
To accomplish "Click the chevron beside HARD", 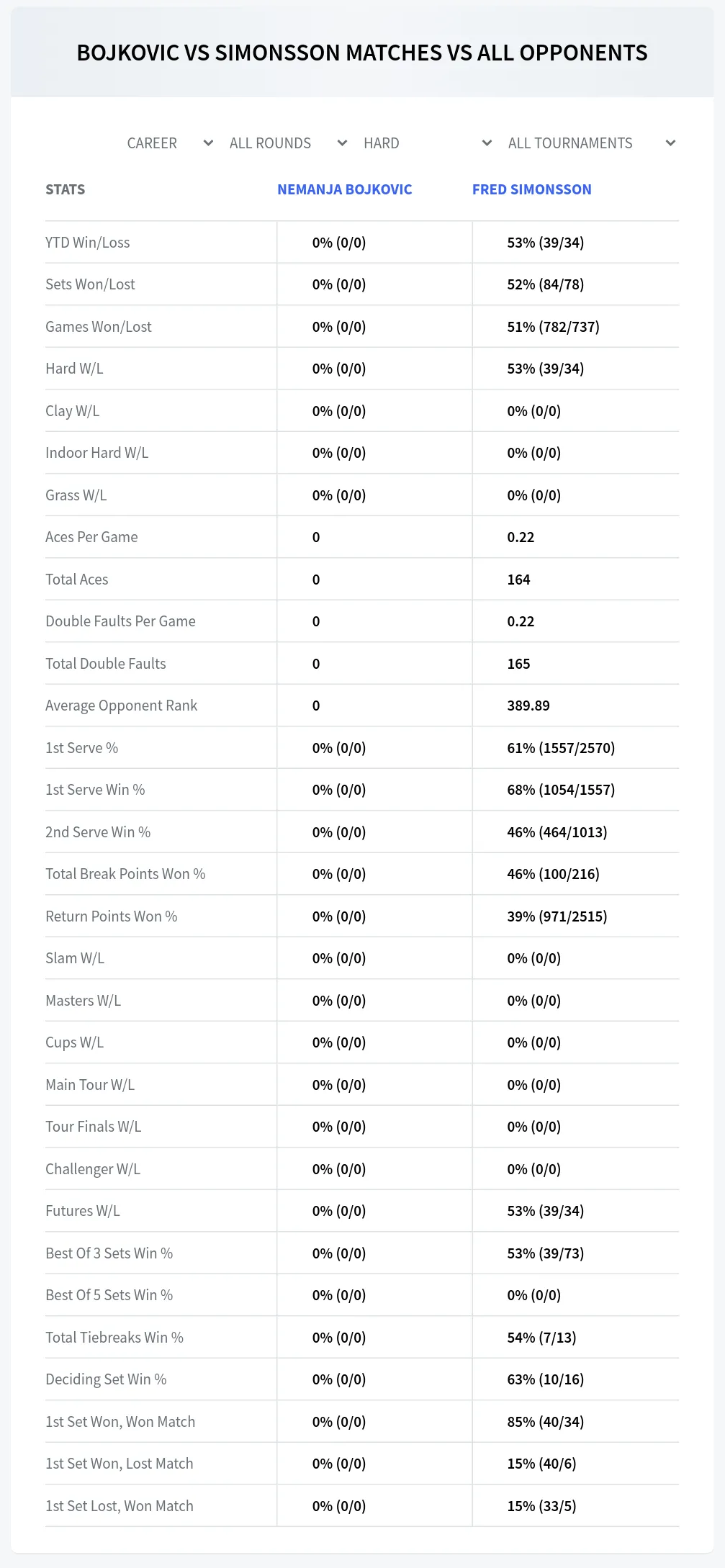I will (x=487, y=143).
